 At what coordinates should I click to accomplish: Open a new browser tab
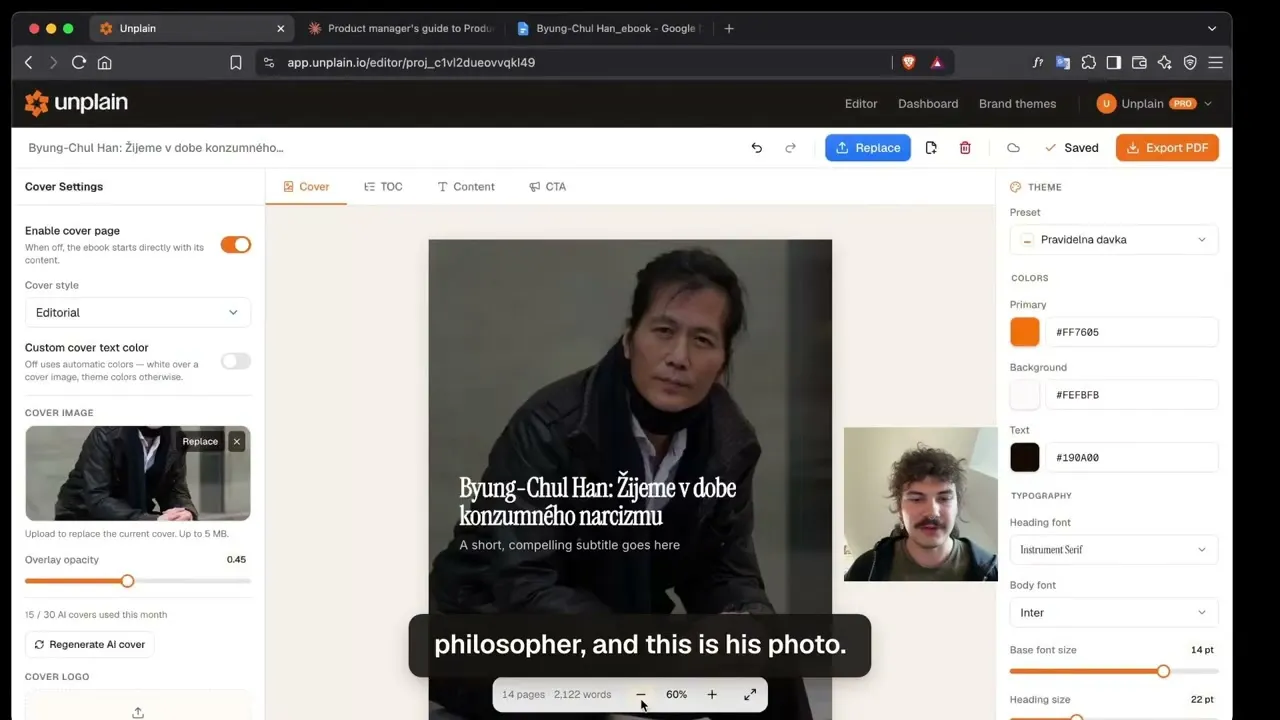[x=729, y=28]
